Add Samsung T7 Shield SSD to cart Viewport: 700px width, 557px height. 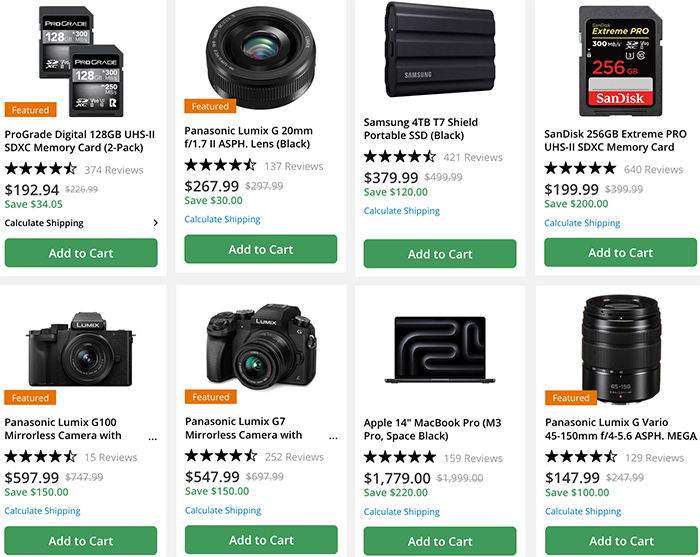click(x=440, y=254)
